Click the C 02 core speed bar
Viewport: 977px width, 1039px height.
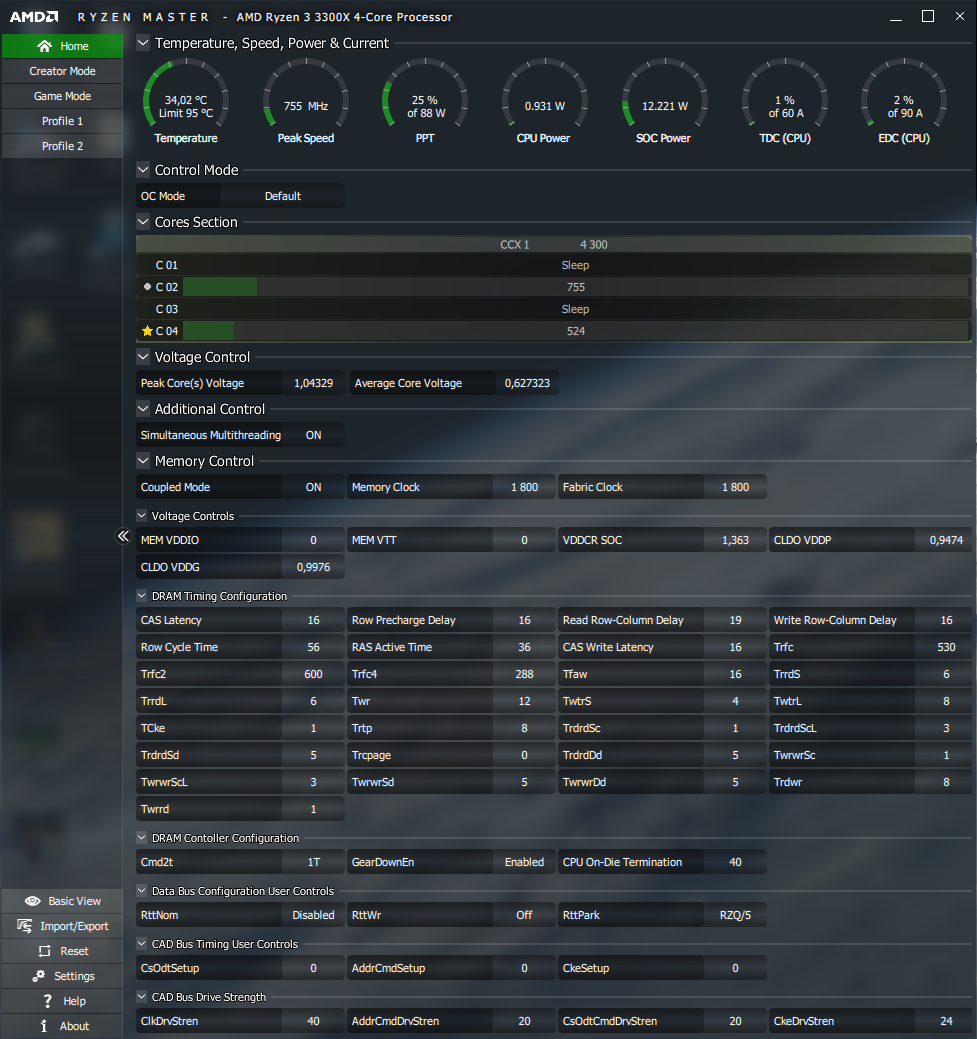click(575, 287)
